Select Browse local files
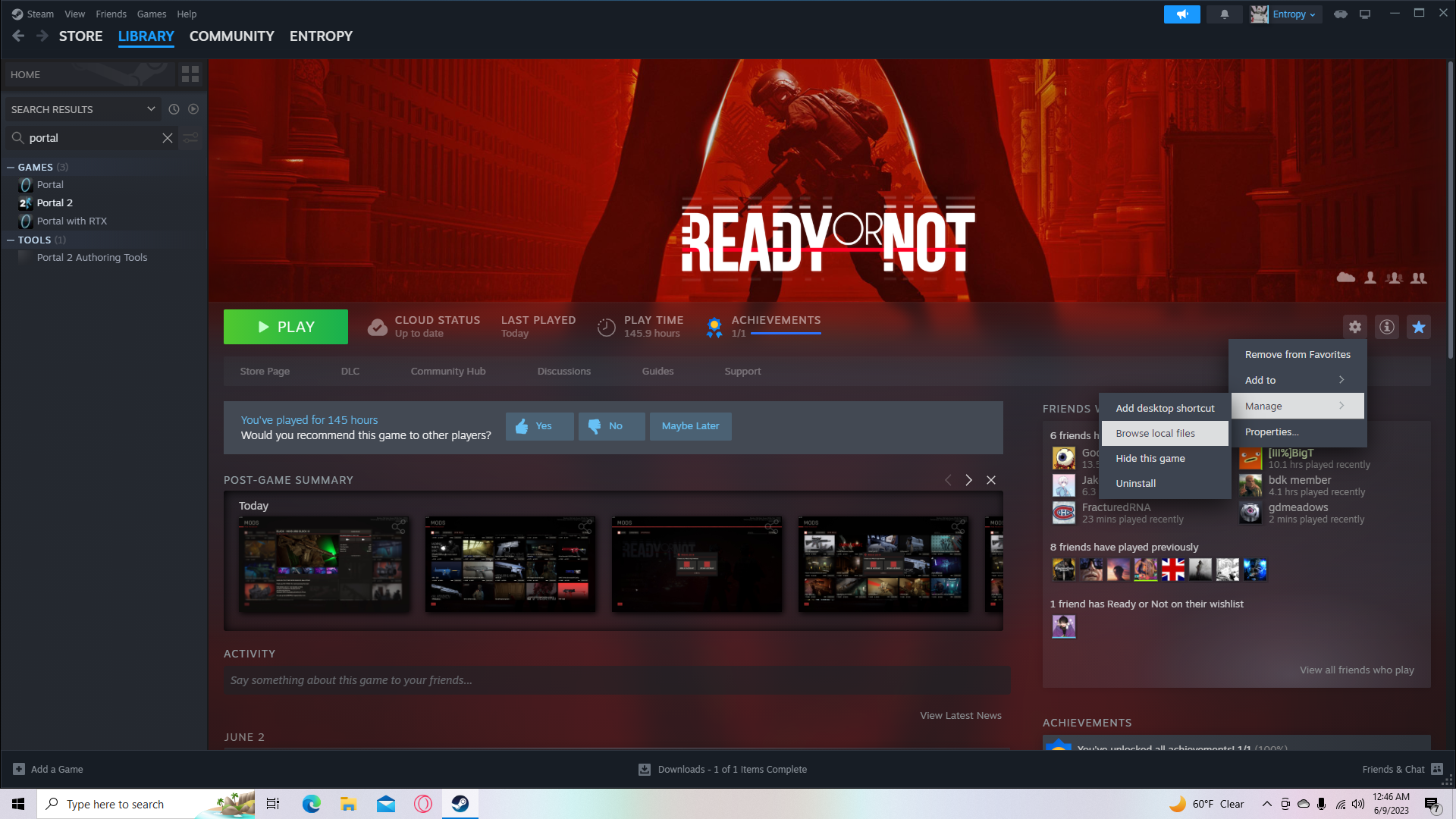Screen dimensions: 1456x819 pyautogui.click(x=1155, y=433)
